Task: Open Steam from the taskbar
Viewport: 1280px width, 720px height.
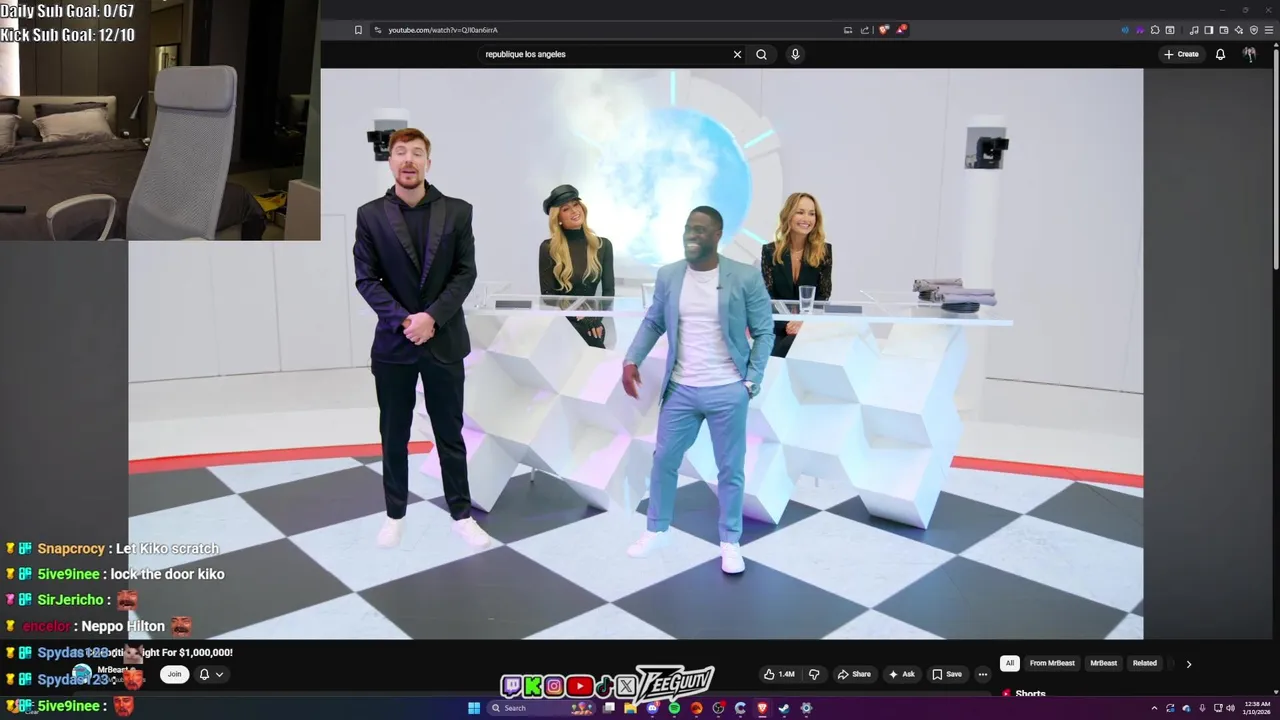Action: coord(783,708)
